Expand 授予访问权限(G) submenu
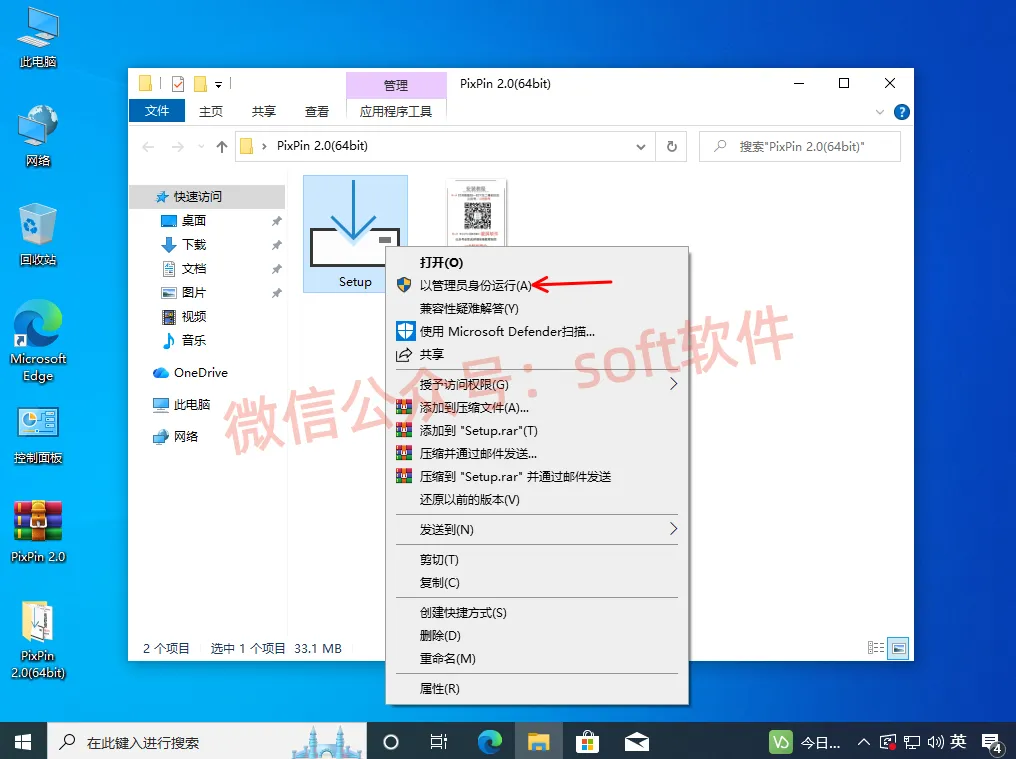Screen dimensions: 1016x759 [x=537, y=384]
